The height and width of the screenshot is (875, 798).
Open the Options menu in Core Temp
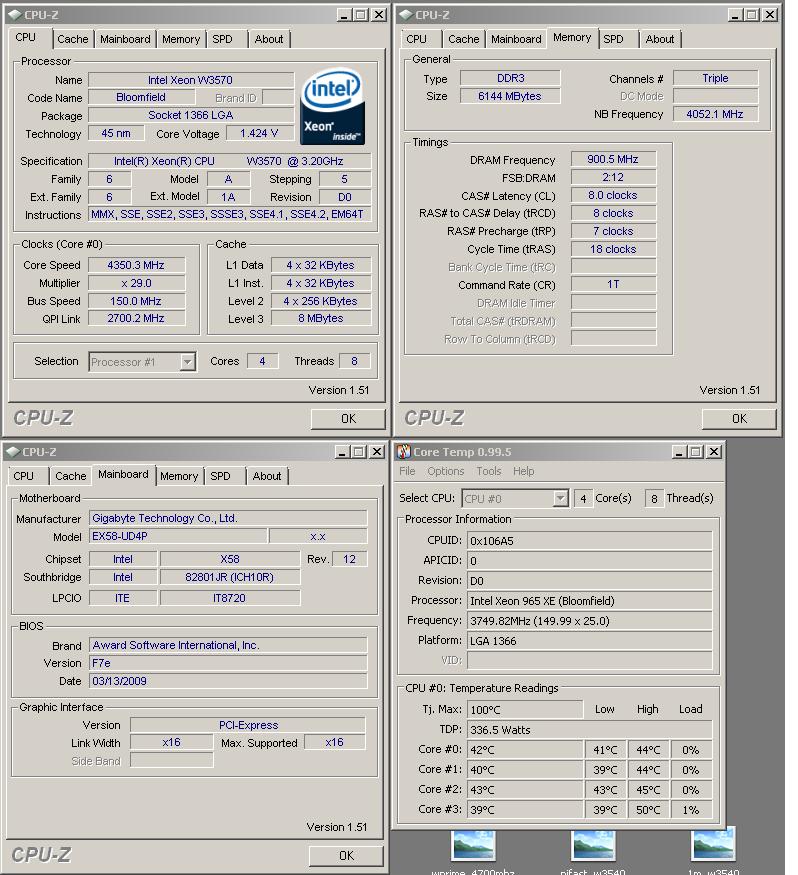click(x=445, y=471)
